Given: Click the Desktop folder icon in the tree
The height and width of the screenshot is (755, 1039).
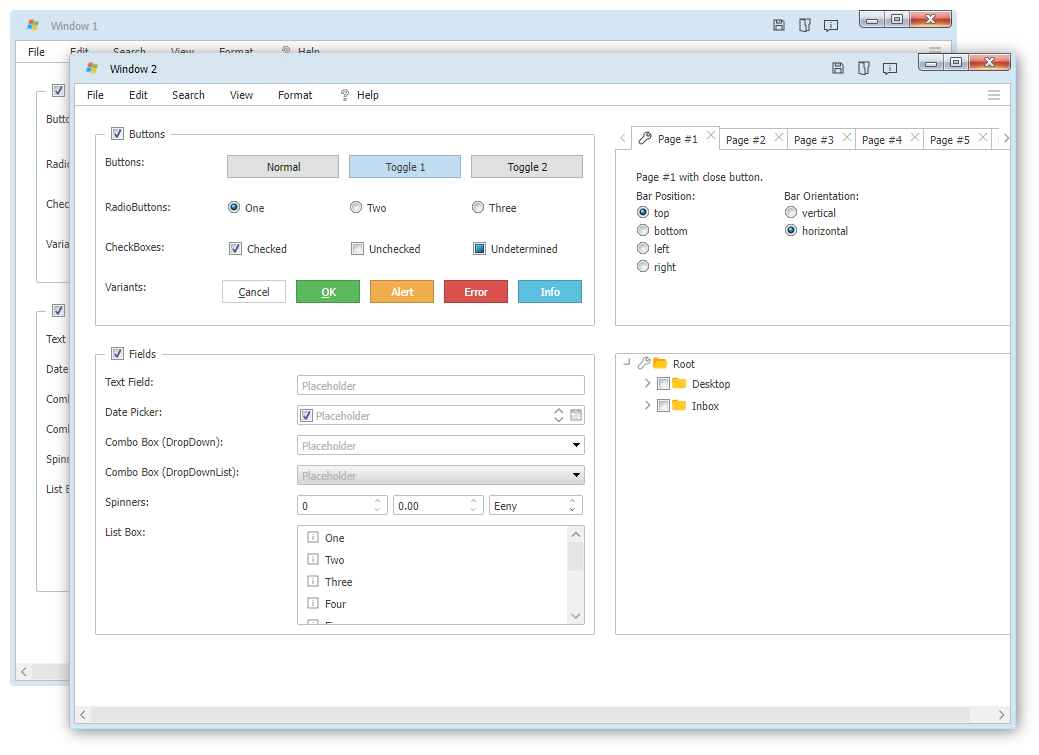Looking at the screenshot, I should [679, 383].
